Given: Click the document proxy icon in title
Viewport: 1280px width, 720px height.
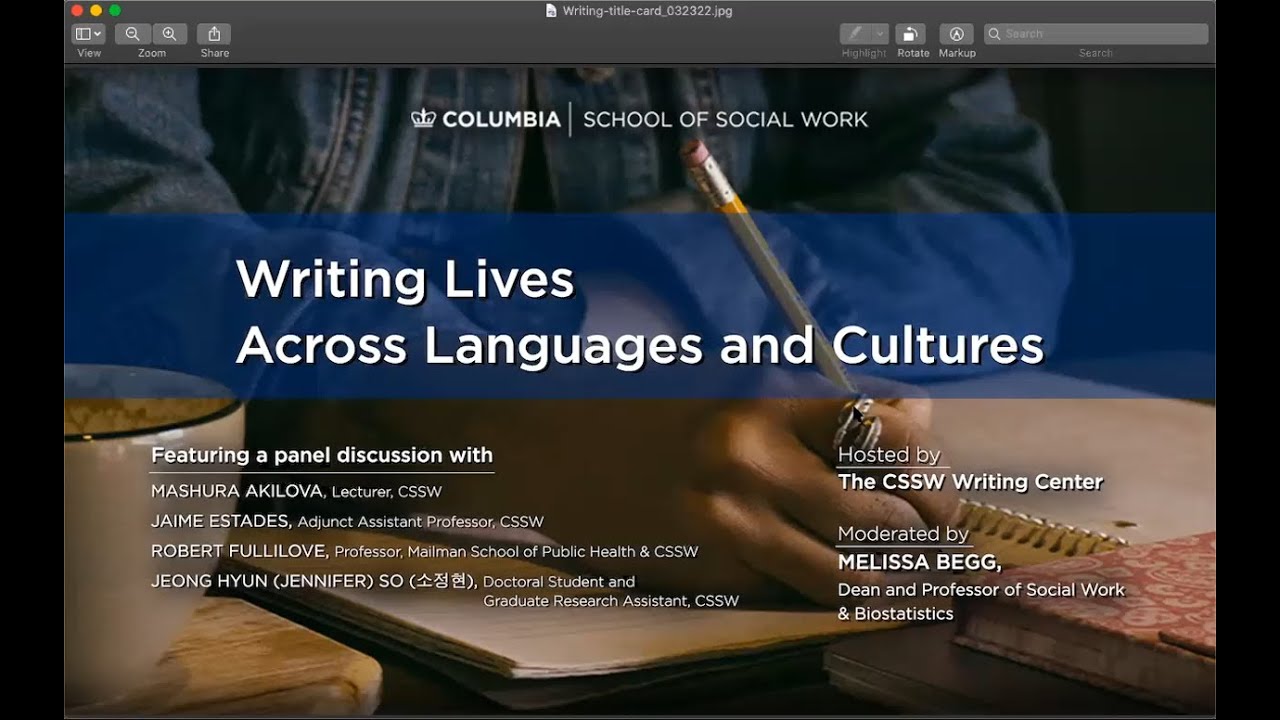Looking at the screenshot, I should (551, 10).
